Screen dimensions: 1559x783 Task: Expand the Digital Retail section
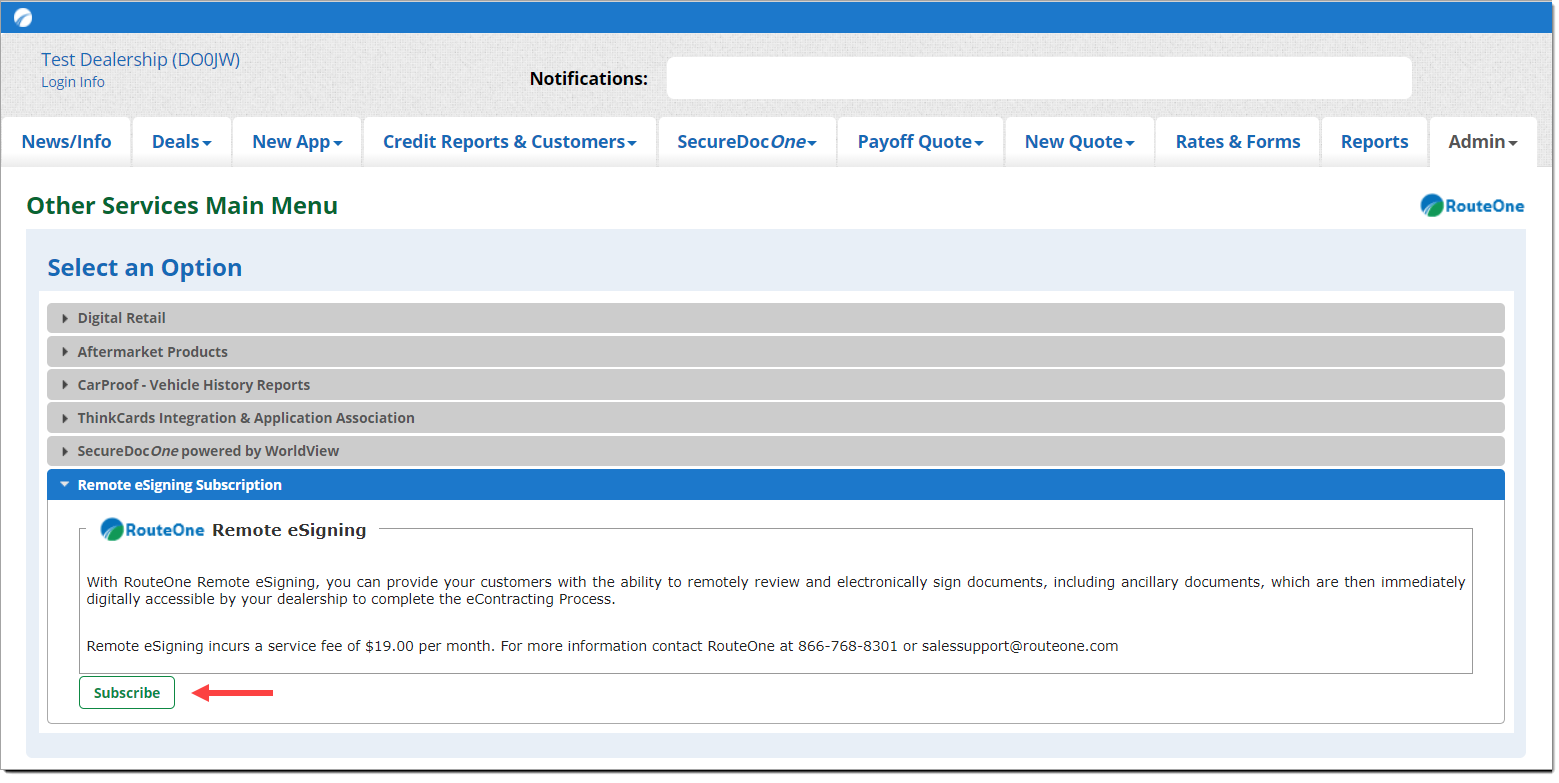776,318
